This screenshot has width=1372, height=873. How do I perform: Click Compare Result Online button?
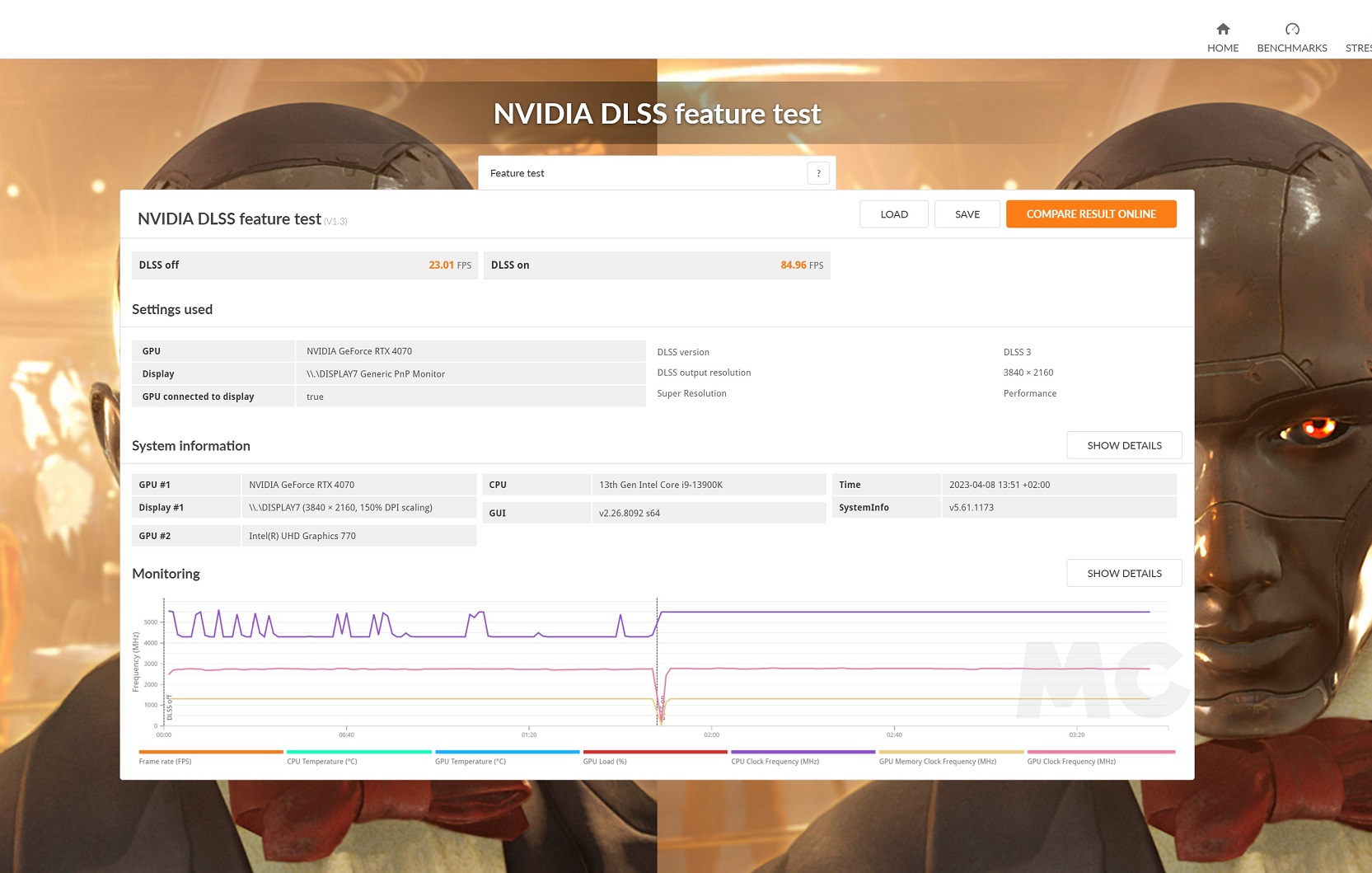click(x=1091, y=214)
